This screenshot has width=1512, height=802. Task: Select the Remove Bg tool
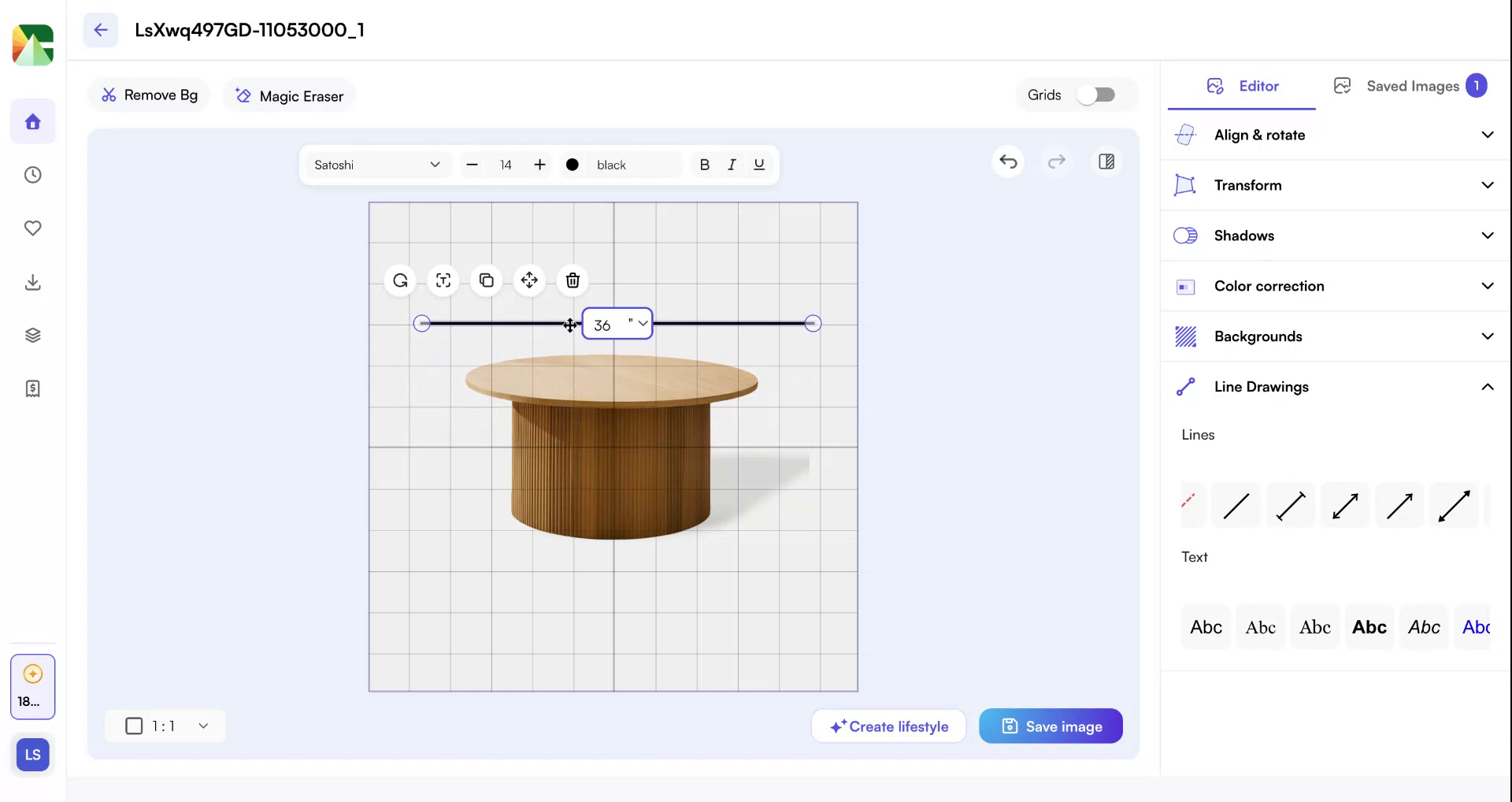tap(149, 95)
